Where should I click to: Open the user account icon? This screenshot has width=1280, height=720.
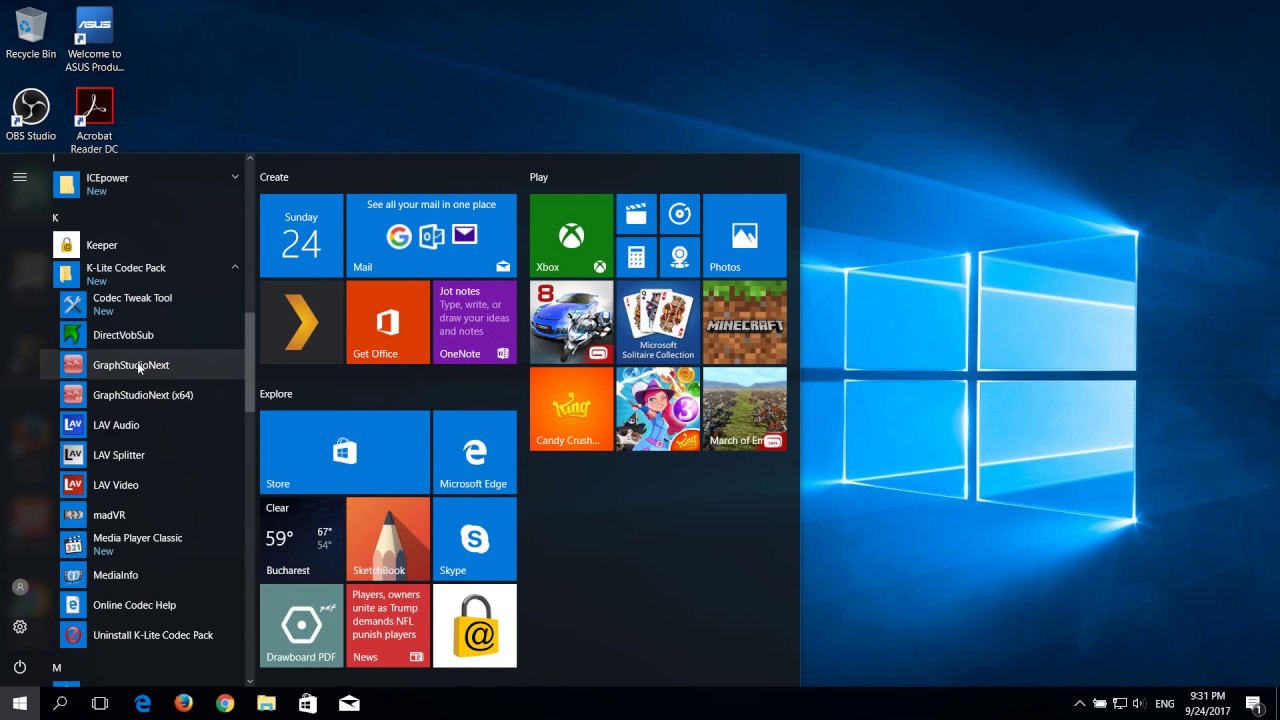20,587
